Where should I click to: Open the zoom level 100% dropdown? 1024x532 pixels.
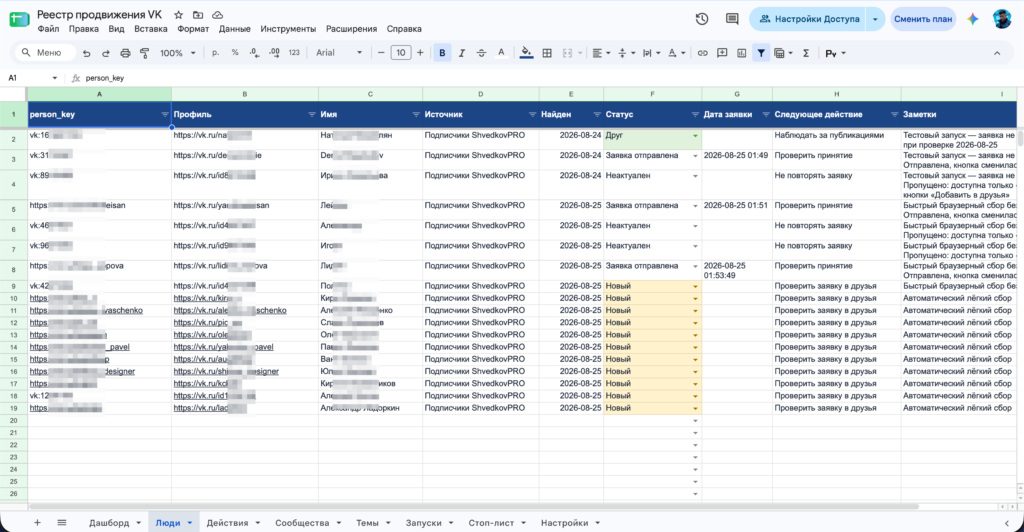(178, 53)
